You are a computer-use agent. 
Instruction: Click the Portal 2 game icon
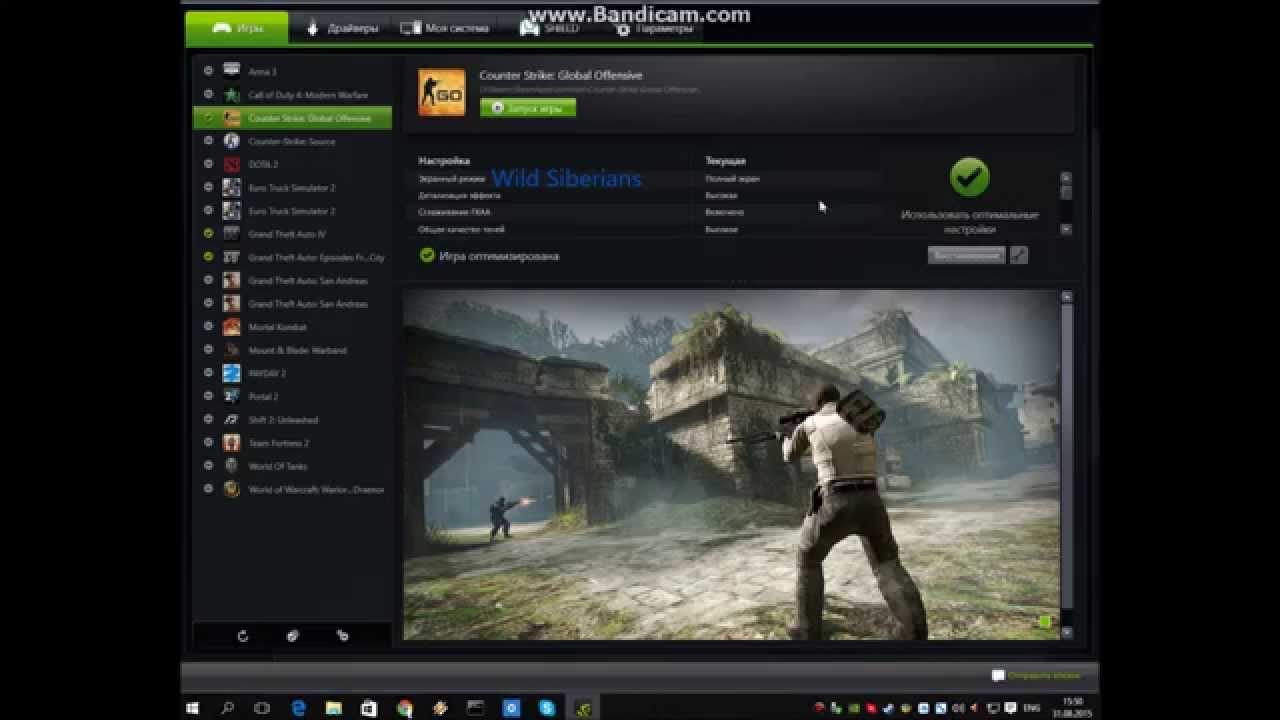(x=232, y=396)
